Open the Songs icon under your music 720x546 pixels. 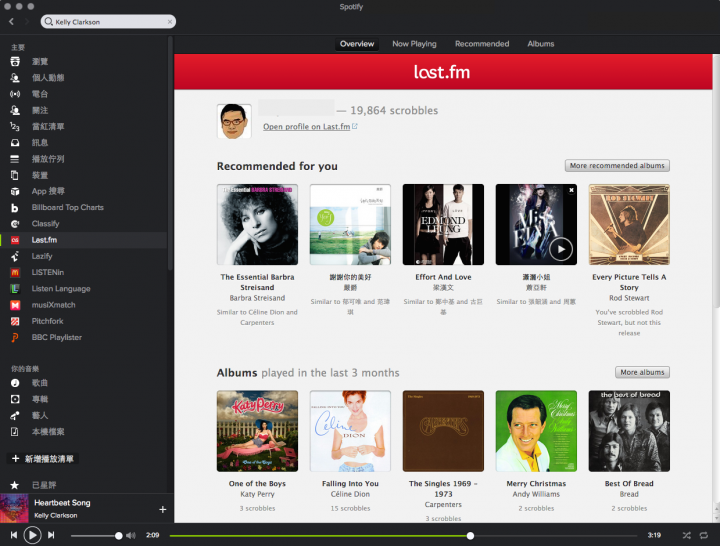coord(15,383)
